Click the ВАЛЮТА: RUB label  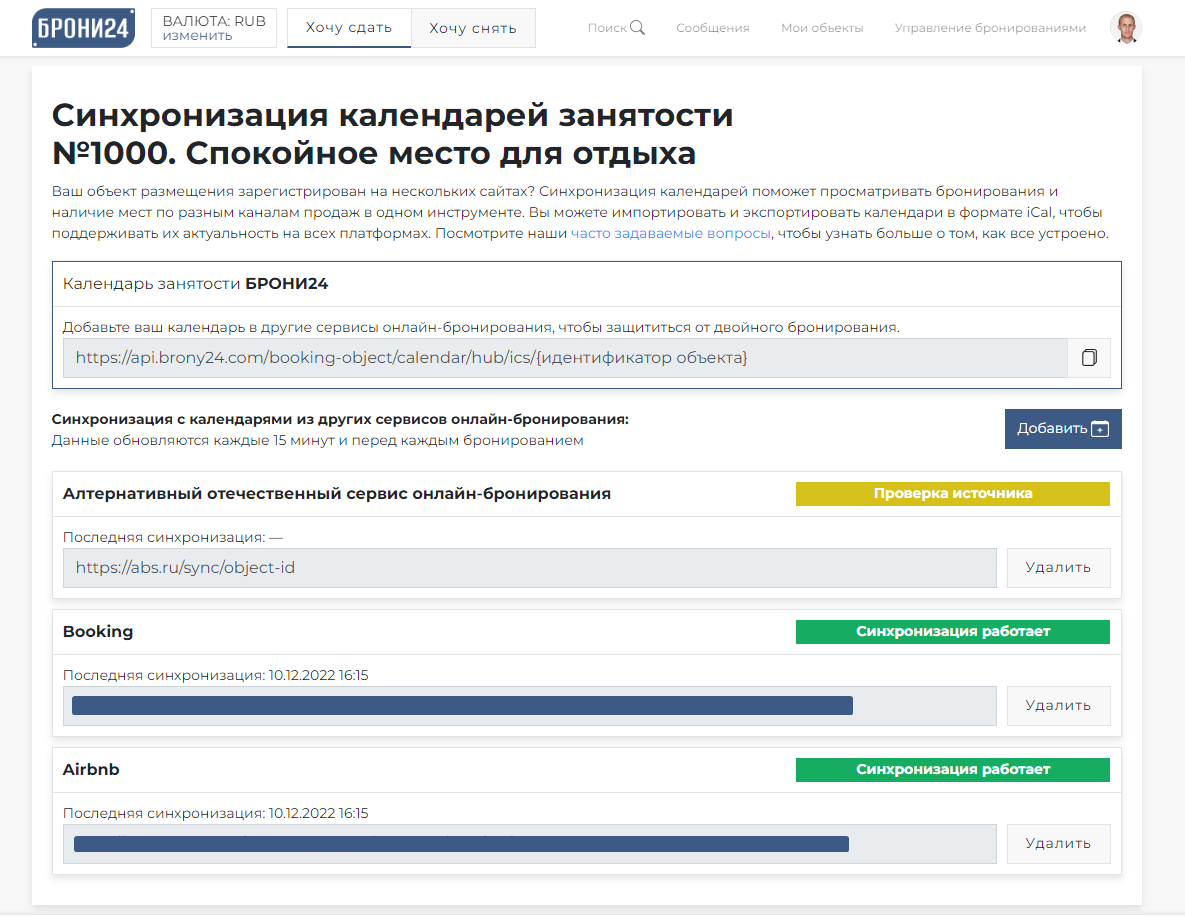coord(214,21)
